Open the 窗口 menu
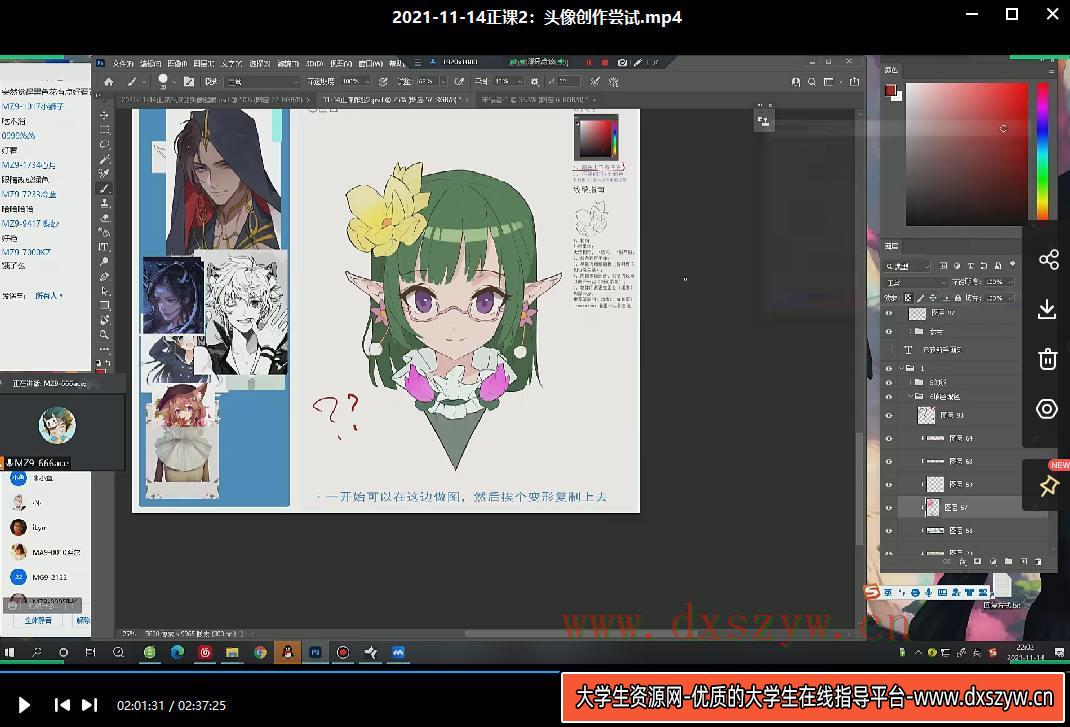1070x727 pixels. tap(371, 63)
